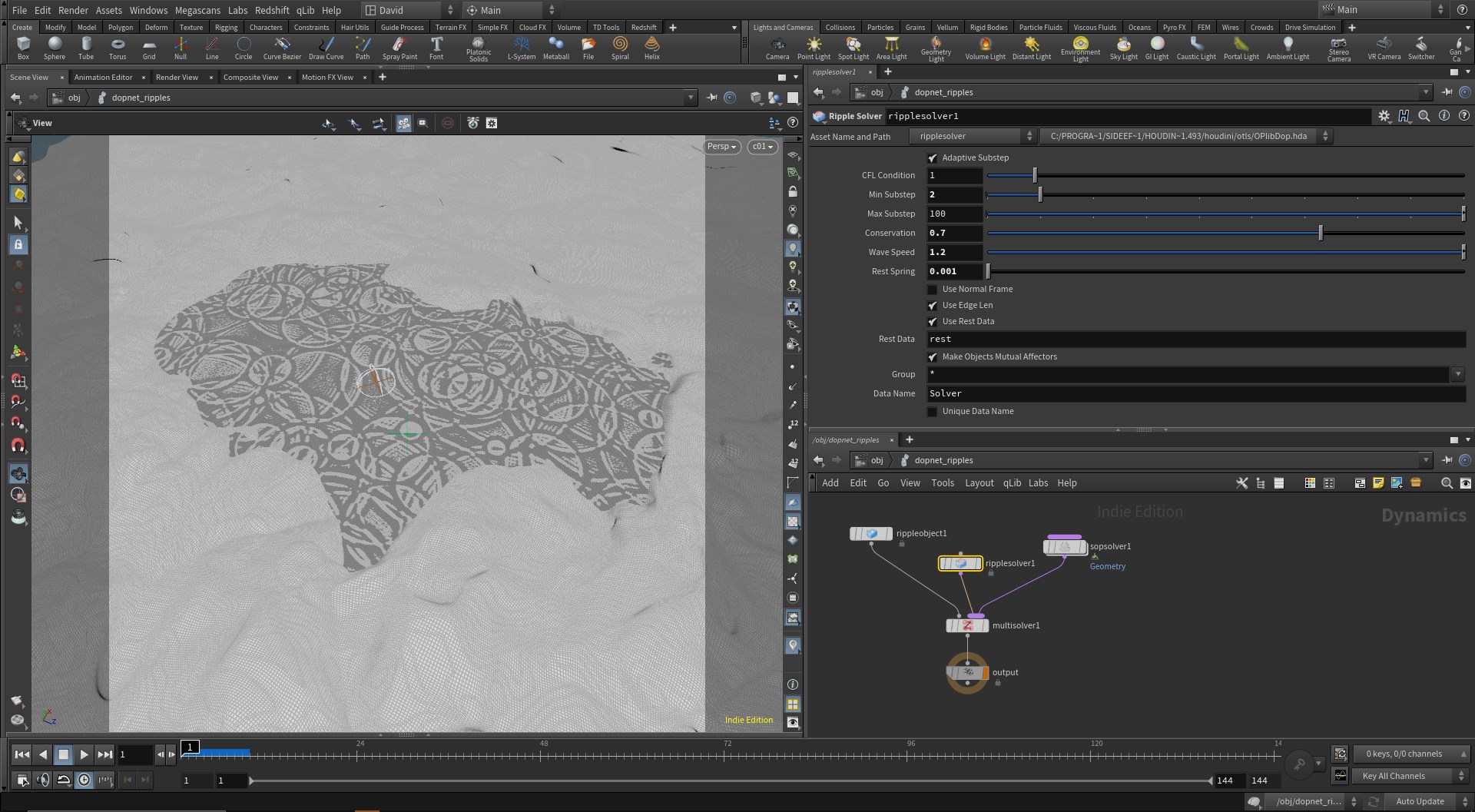1475x812 pixels.
Task: Toggle the viewport lock icon
Action: (793, 192)
